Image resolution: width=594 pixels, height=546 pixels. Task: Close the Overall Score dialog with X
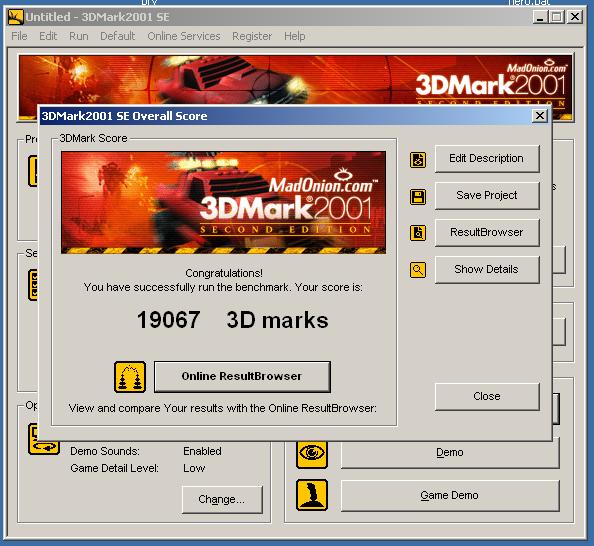[x=539, y=116]
